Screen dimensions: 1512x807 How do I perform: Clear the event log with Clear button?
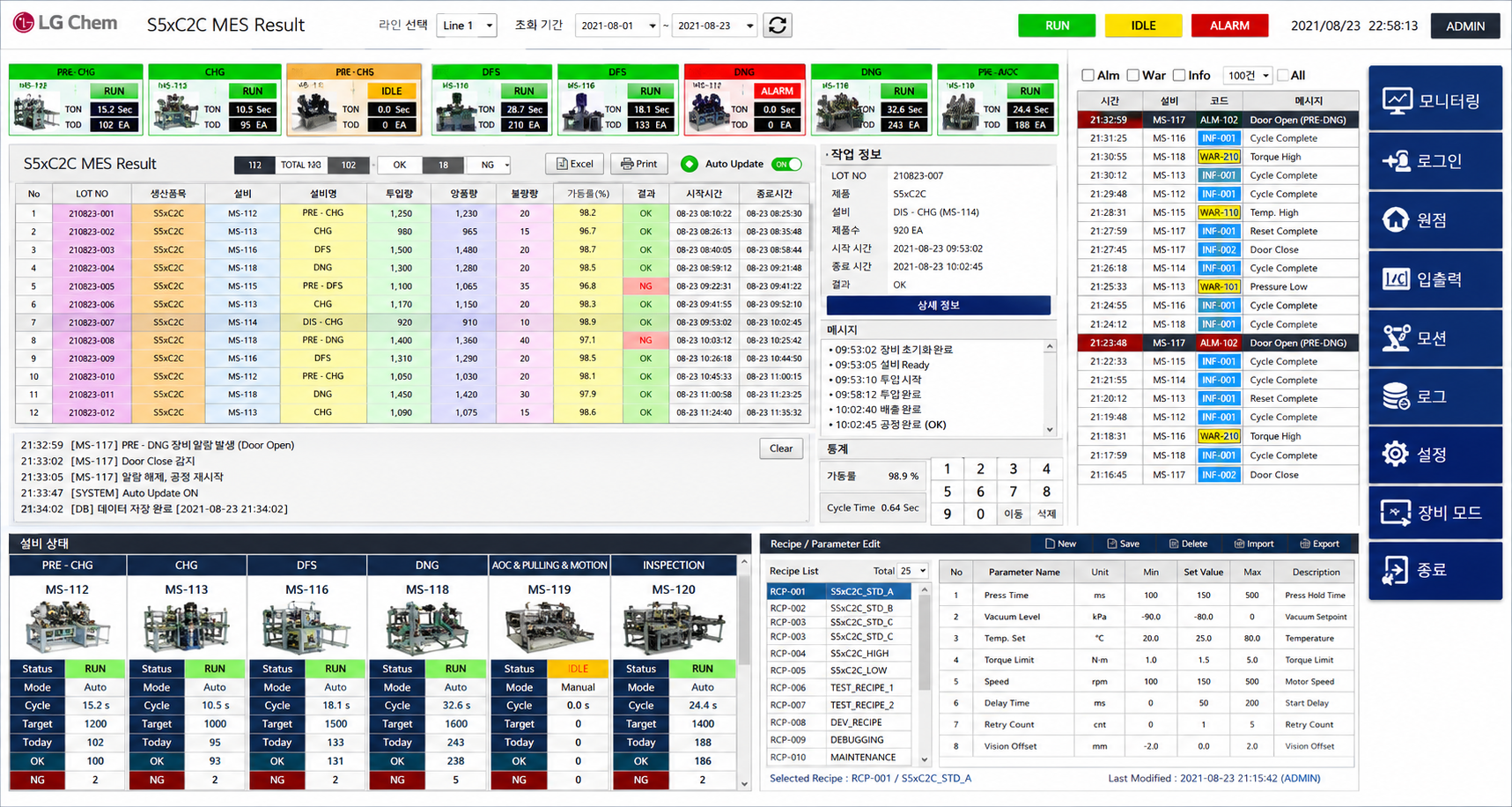pyautogui.click(x=781, y=448)
